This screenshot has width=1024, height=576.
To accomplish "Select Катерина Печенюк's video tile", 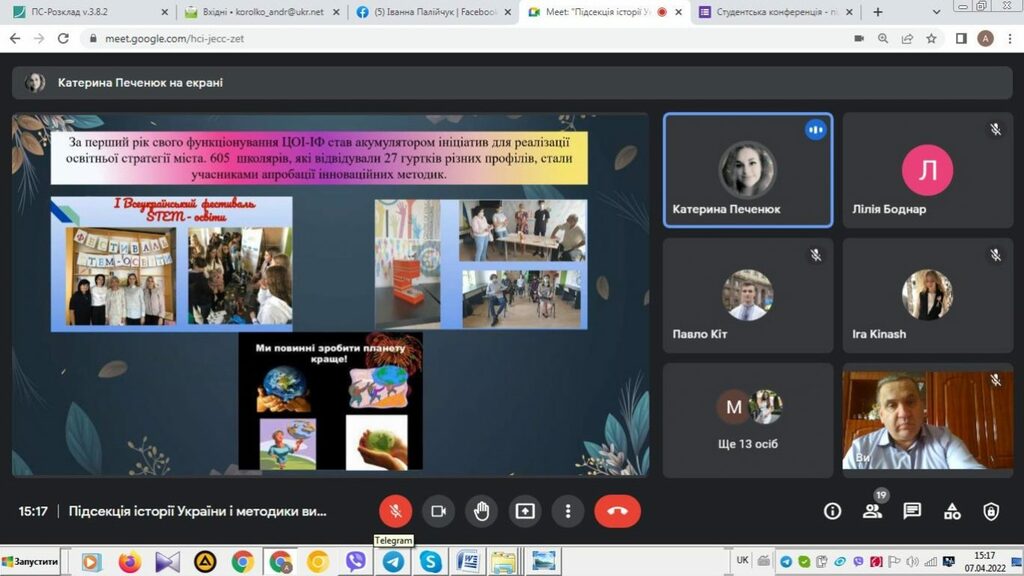I will [748, 170].
